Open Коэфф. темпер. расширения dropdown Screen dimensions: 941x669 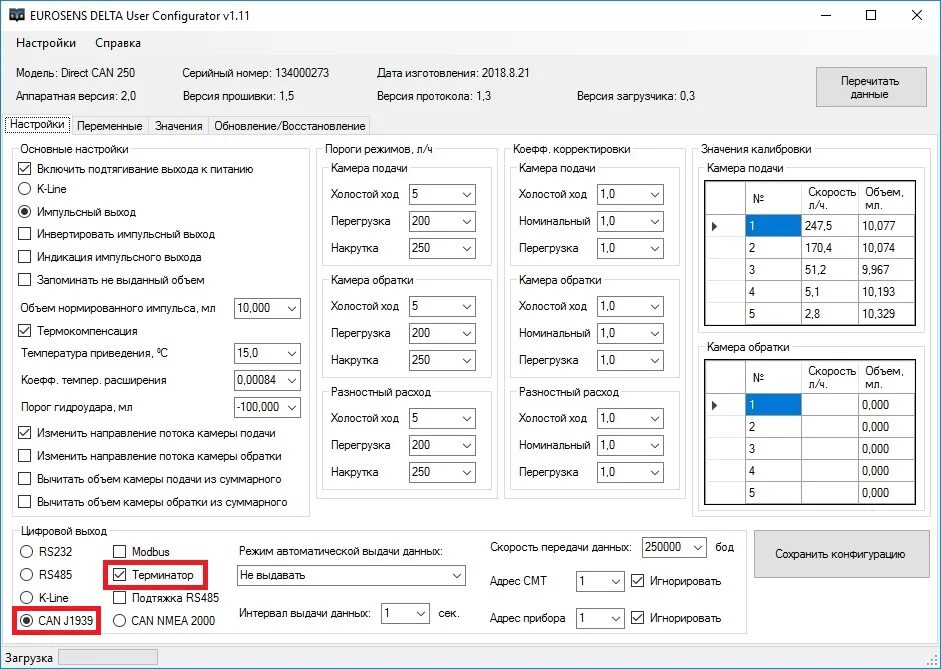click(292, 380)
